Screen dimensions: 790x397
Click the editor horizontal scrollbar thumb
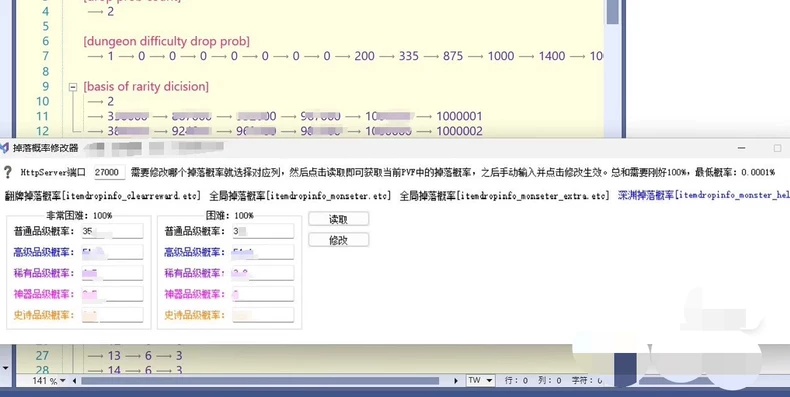(260, 381)
